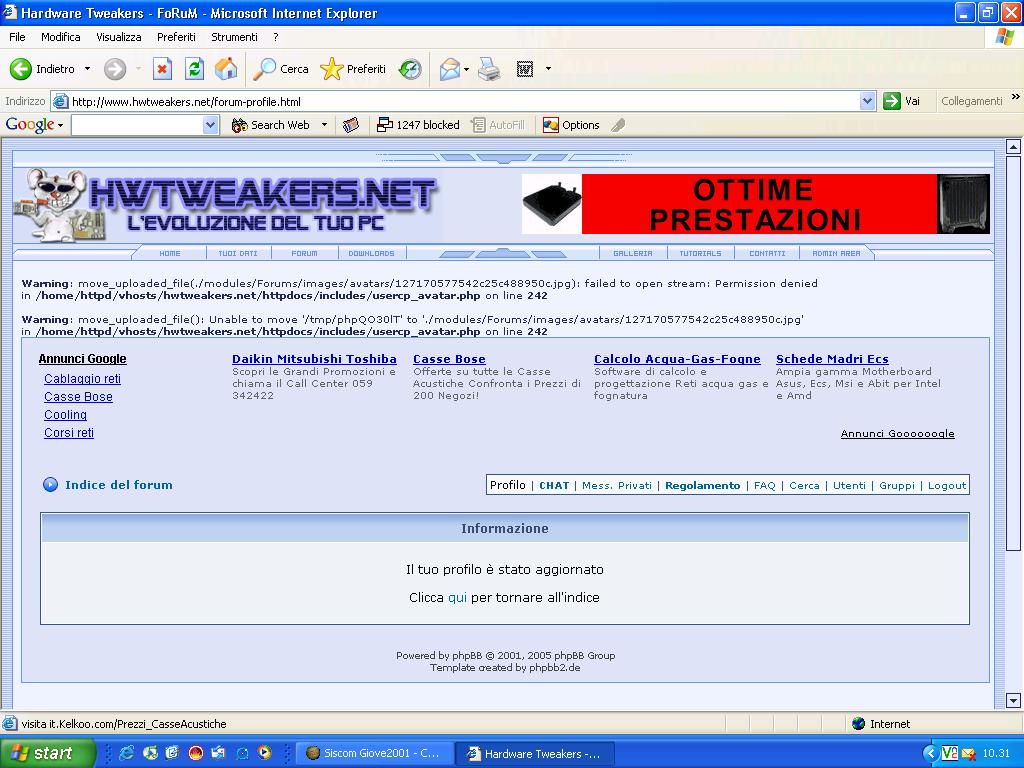Switch to the FORUM navigation tab
The image size is (1024, 768).
pyautogui.click(x=304, y=253)
